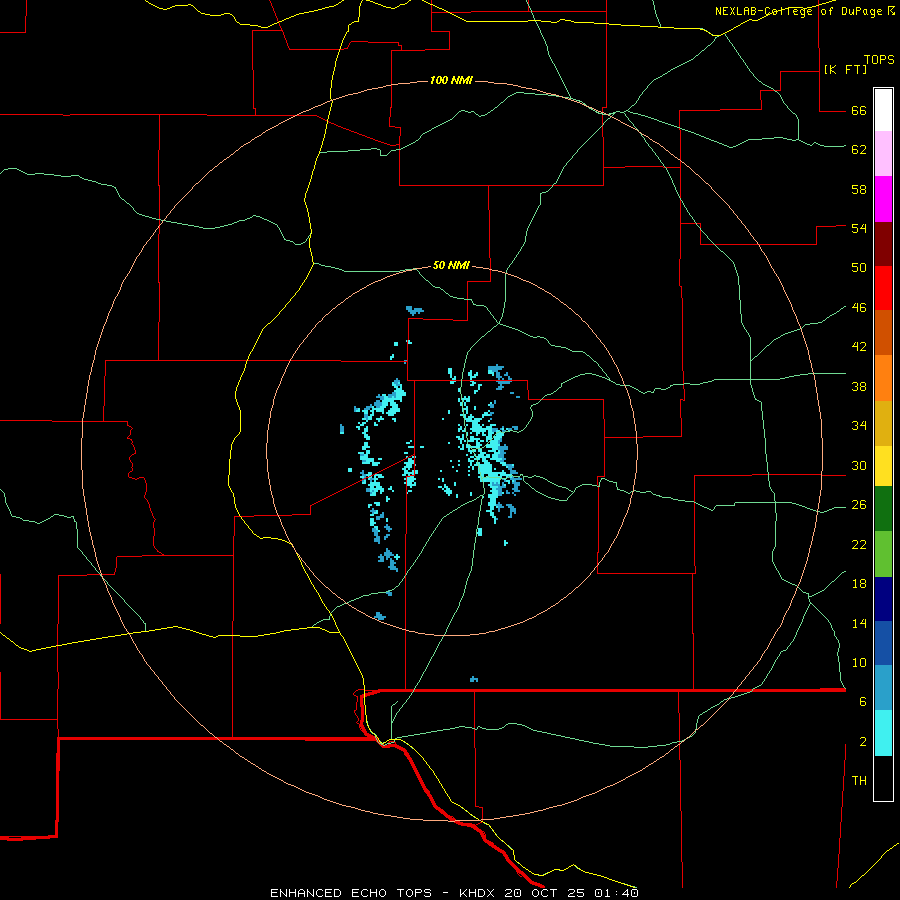
Task: Click the 'TOPS' legend heading
Action: point(879,59)
